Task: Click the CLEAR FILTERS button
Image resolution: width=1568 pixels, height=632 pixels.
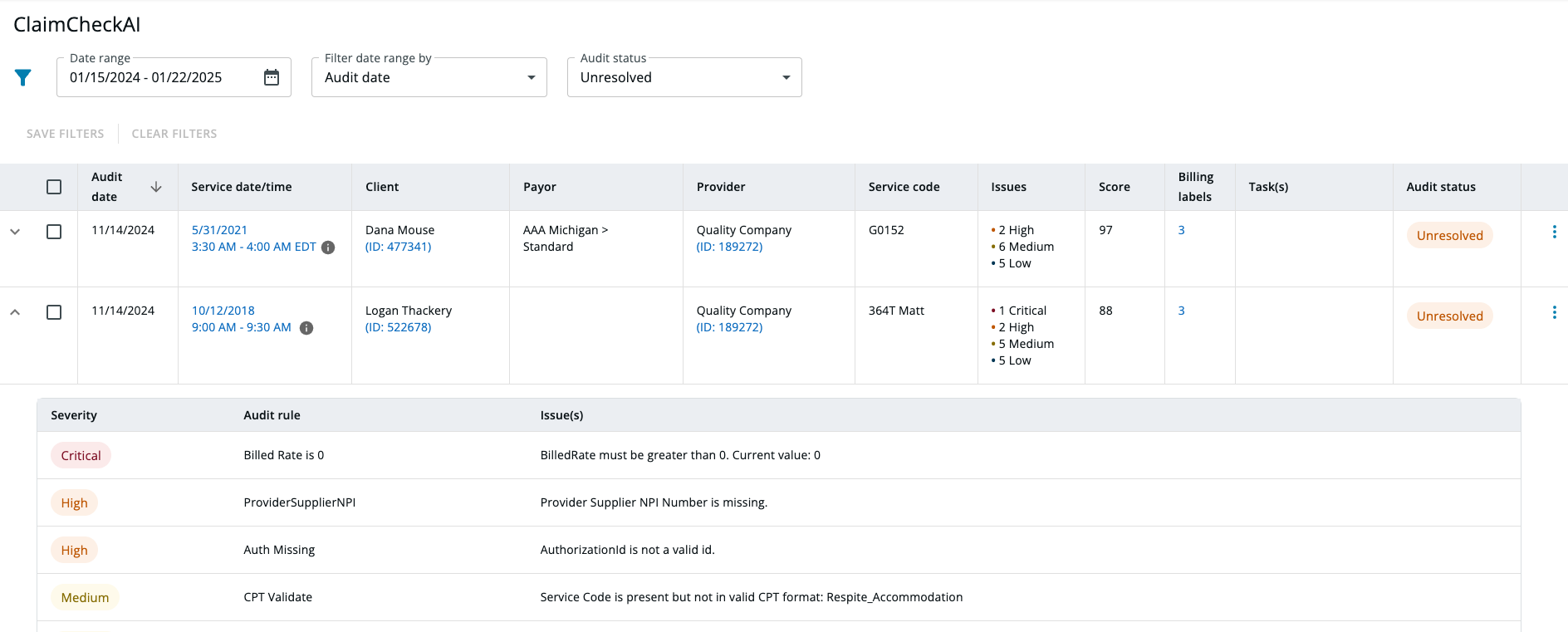Action: click(x=174, y=134)
